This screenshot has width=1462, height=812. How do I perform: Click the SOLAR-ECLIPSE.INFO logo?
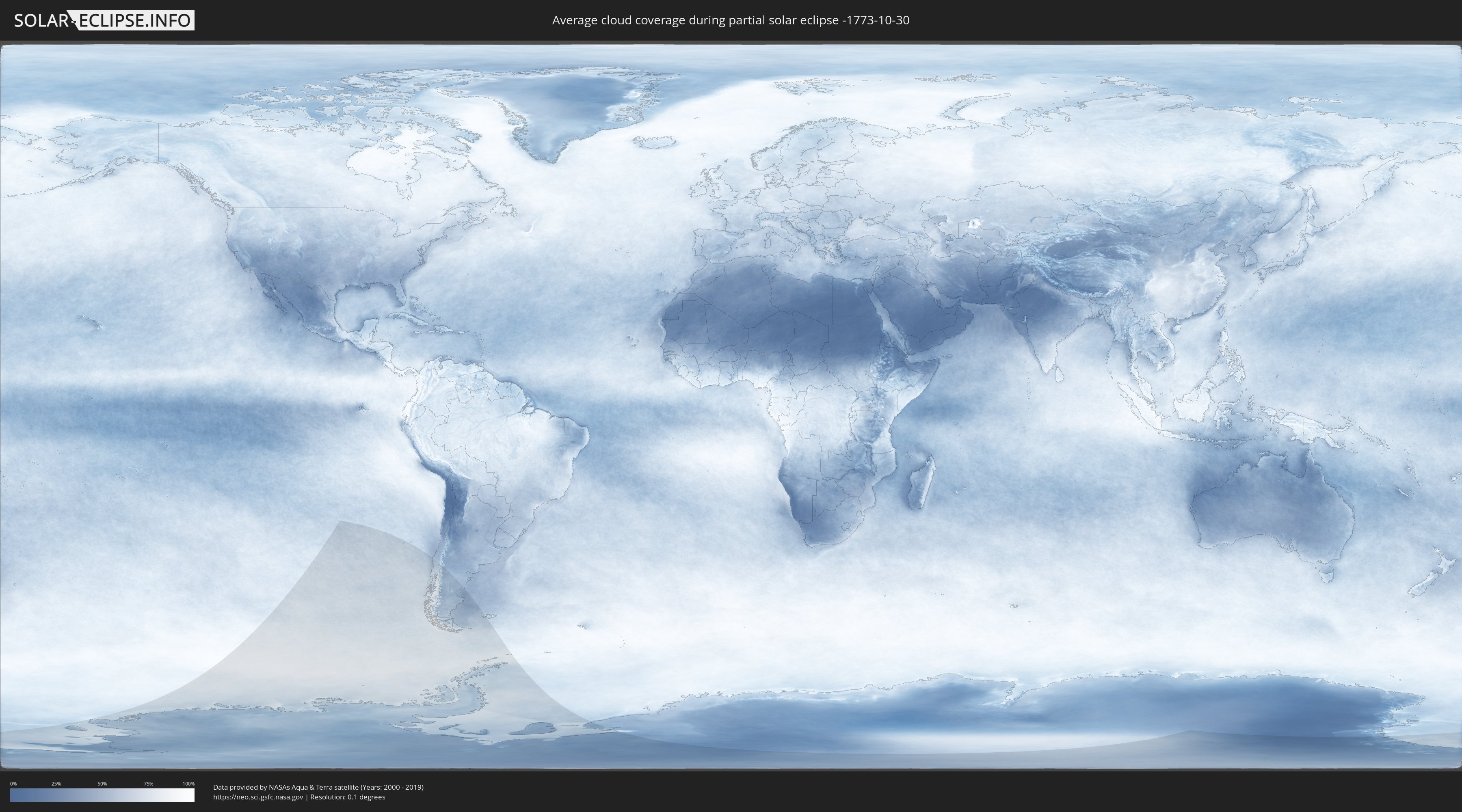pos(104,20)
